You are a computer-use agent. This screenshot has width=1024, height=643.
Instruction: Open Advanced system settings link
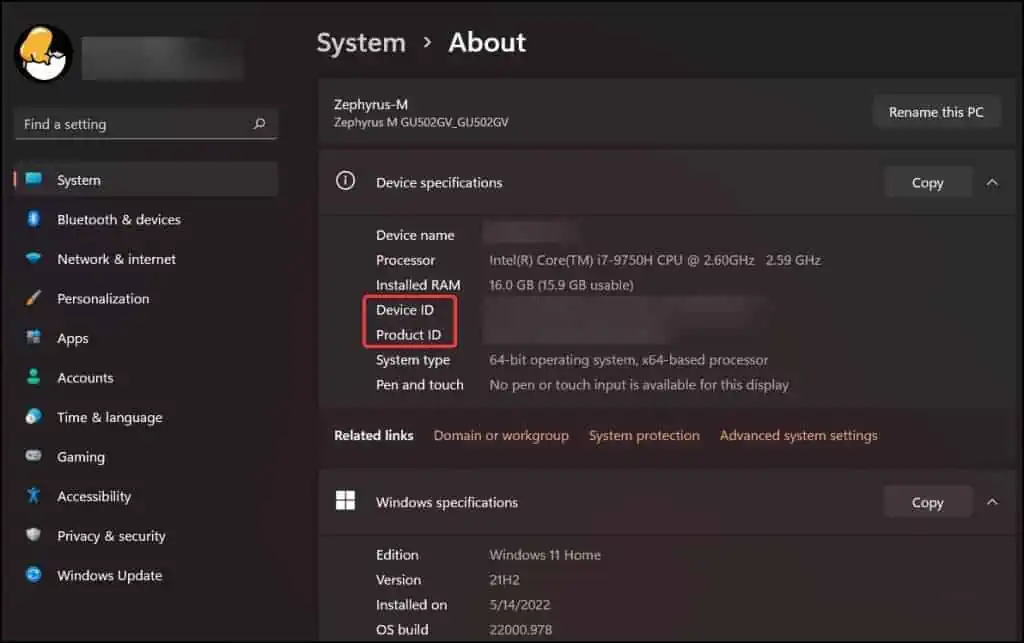click(798, 435)
